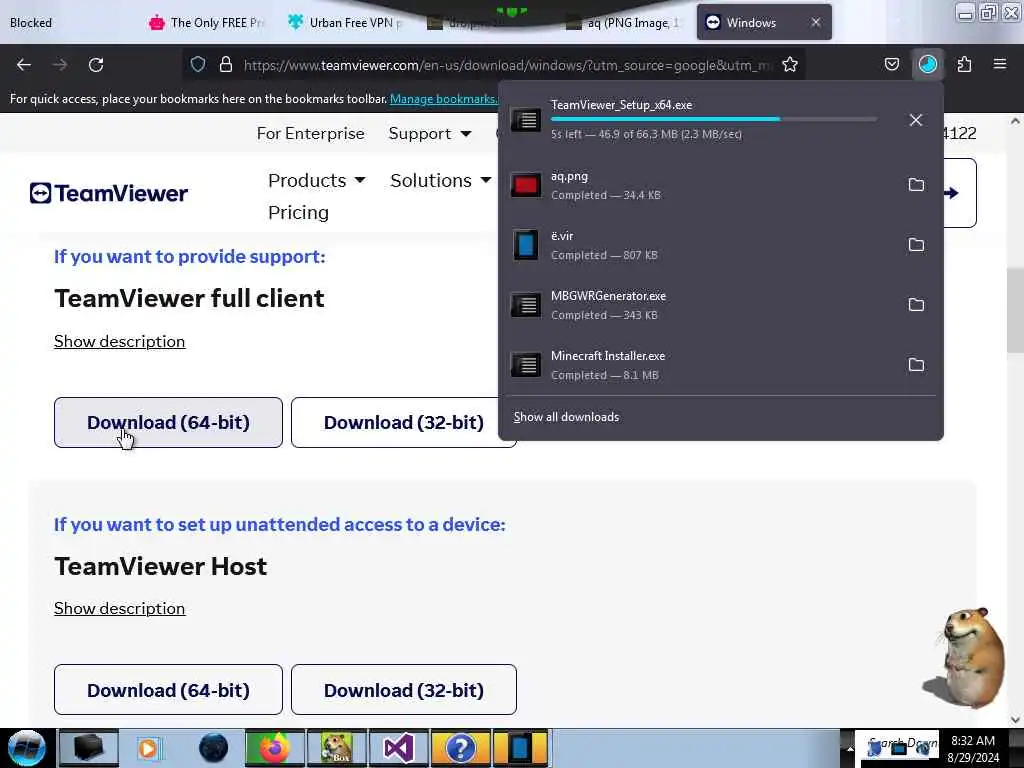Open the Extensions puzzle icon
Screen dimensions: 1024x768
(x=964, y=64)
